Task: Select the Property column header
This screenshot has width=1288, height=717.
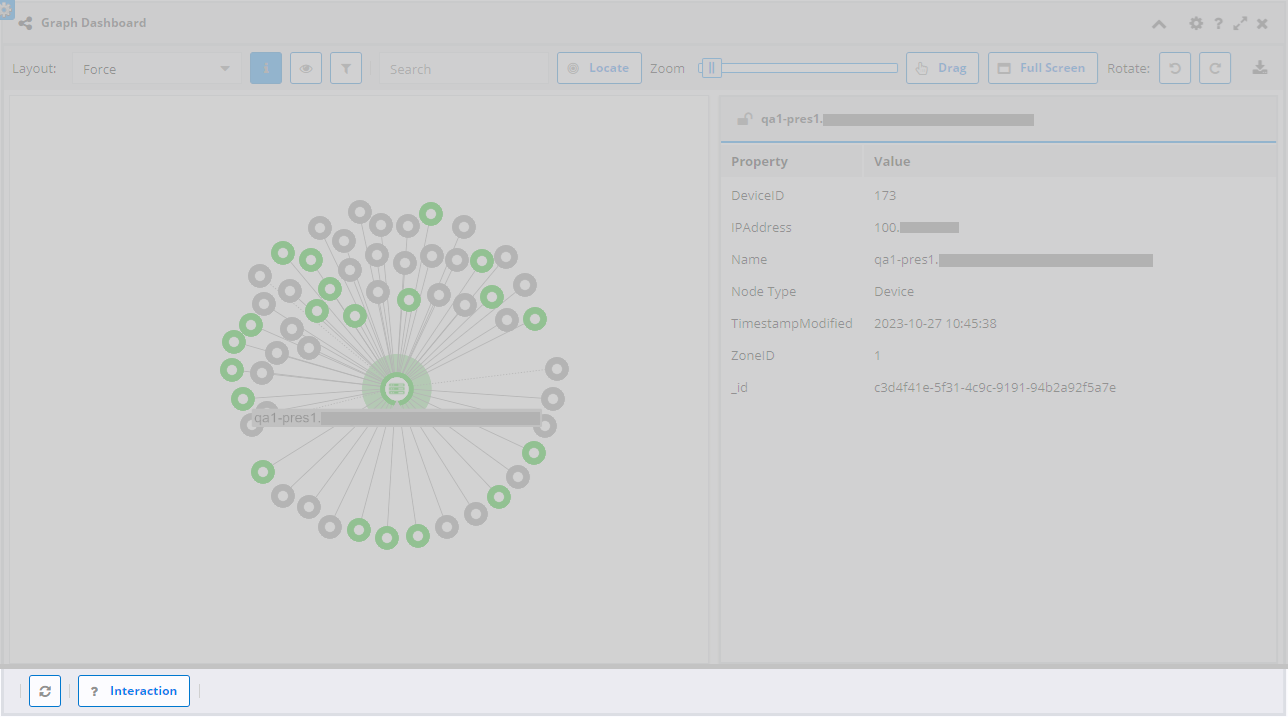Action: pos(759,161)
